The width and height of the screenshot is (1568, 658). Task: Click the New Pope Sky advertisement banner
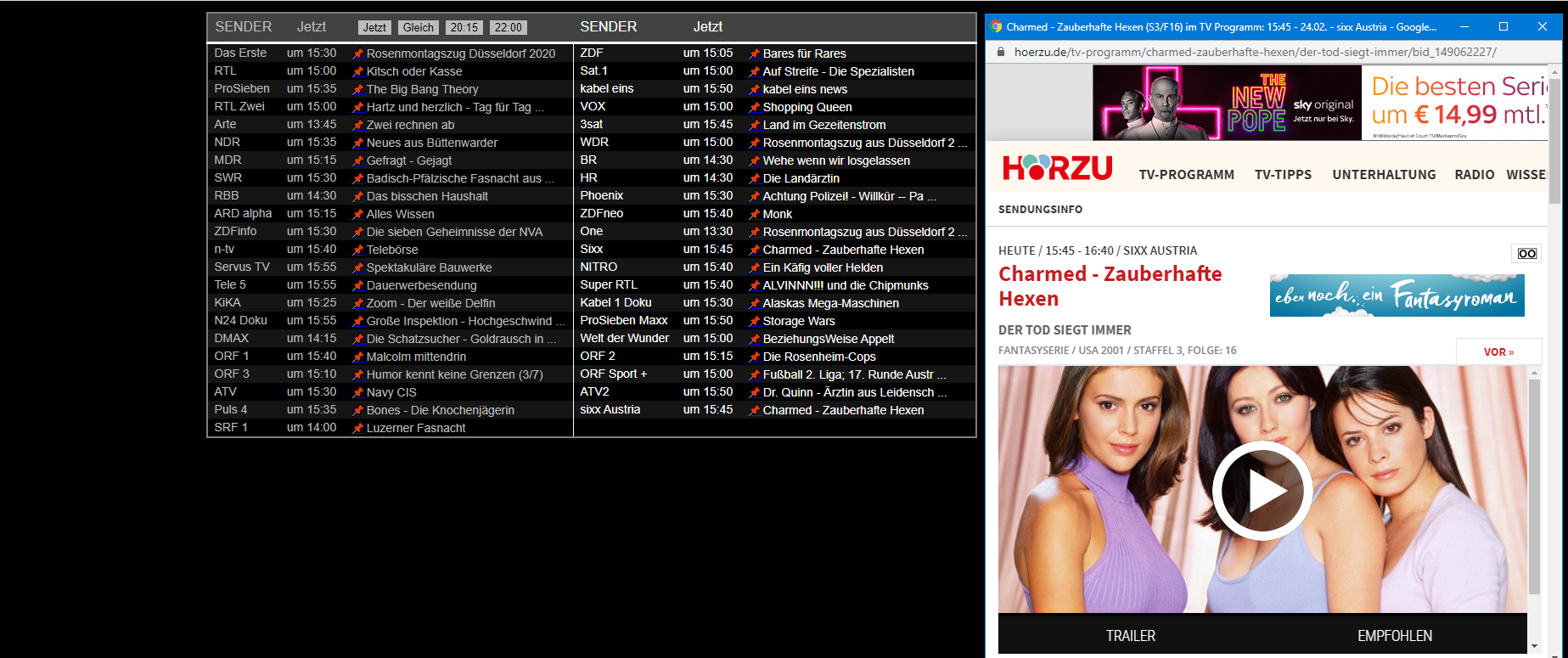click(x=1320, y=103)
